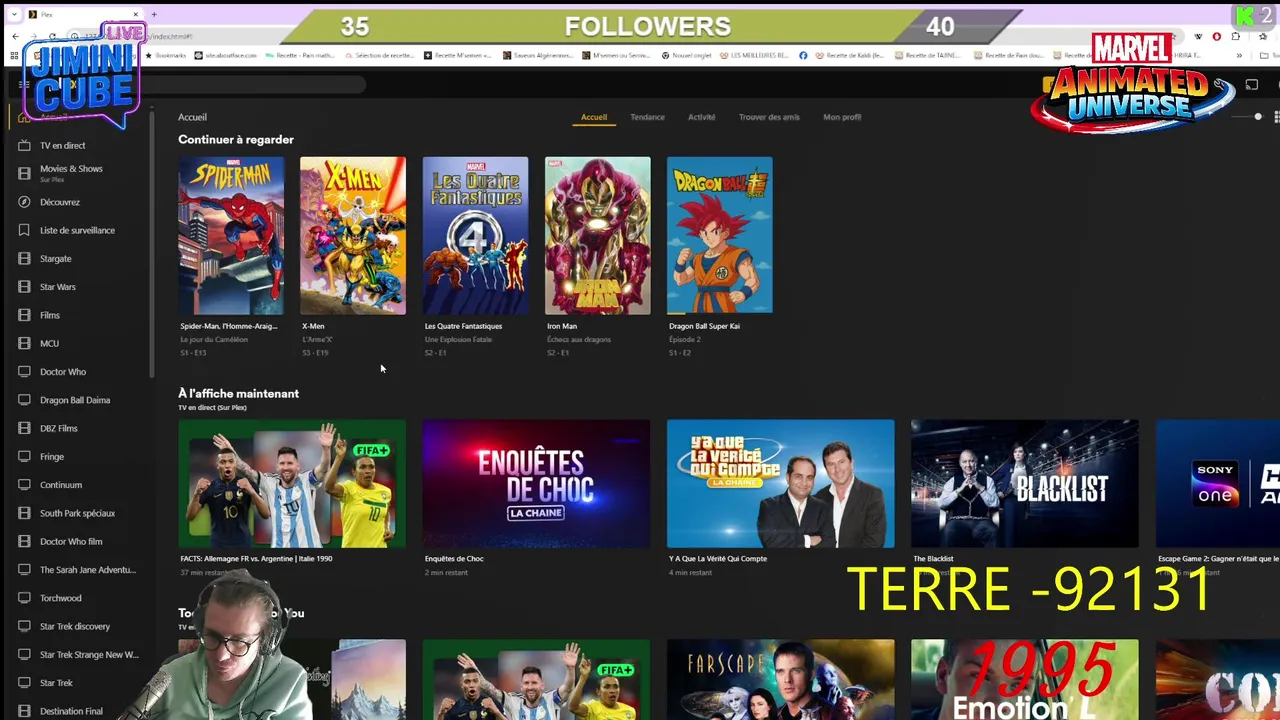This screenshot has width=1280, height=720.
Task: Click the Stargate library film icon
Action: click(x=24, y=258)
